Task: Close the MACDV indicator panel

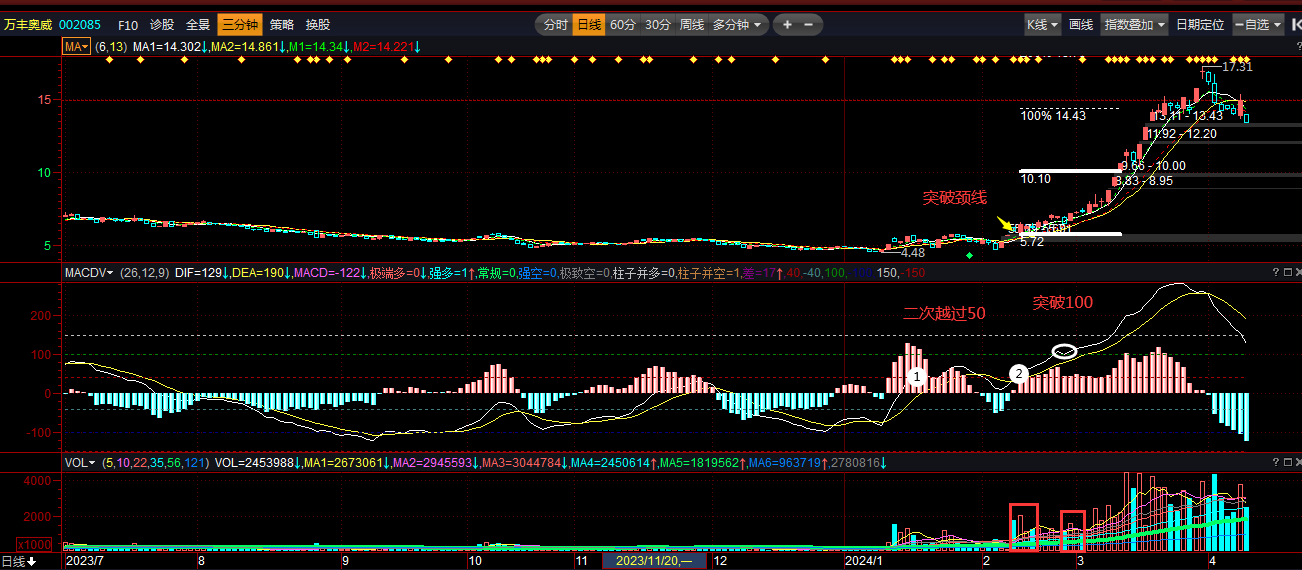Action: pos(1297,272)
